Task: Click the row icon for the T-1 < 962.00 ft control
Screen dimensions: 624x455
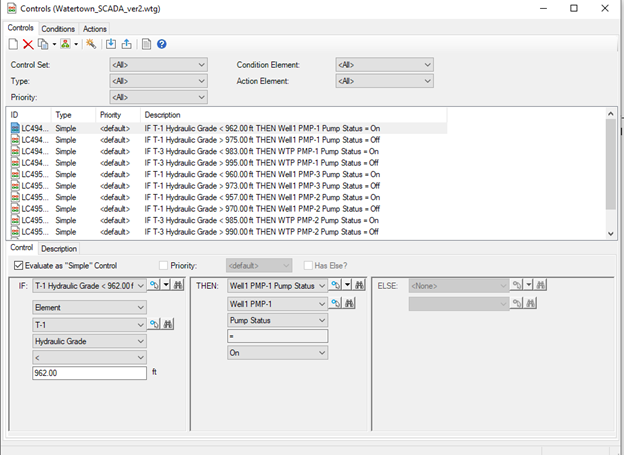Action: click(x=15, y=128)
